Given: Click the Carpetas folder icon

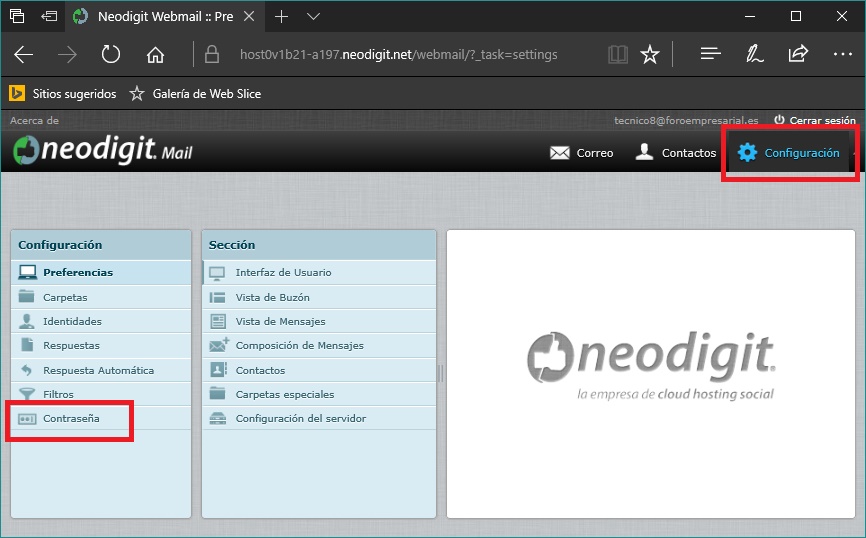Looking at the screenshot, I should tap(26, 296).
